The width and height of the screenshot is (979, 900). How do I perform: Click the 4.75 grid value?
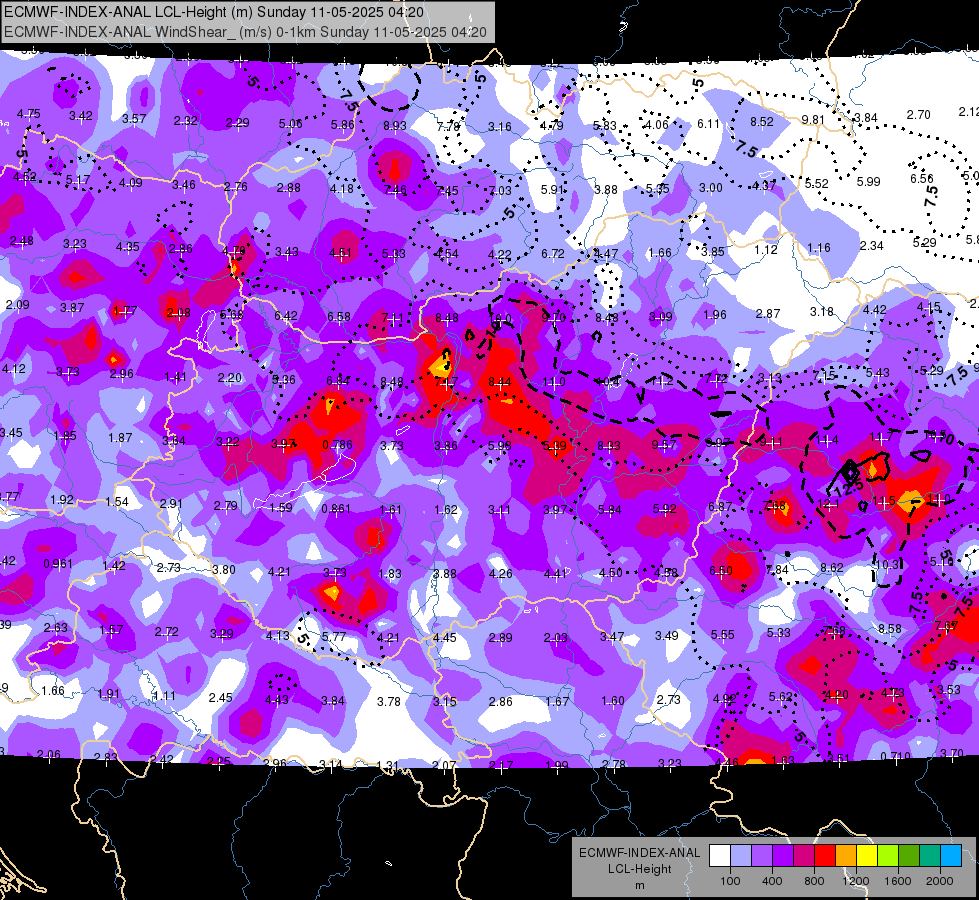point(28,114)
